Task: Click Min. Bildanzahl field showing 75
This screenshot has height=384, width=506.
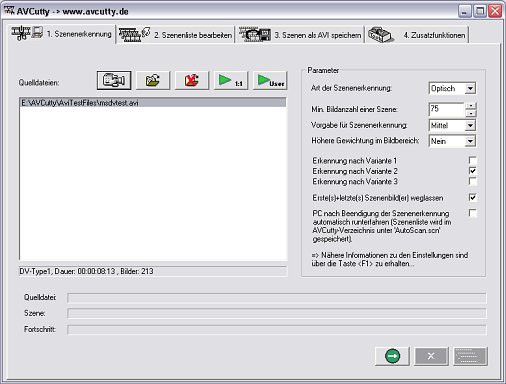Action: tap(447, 109)
